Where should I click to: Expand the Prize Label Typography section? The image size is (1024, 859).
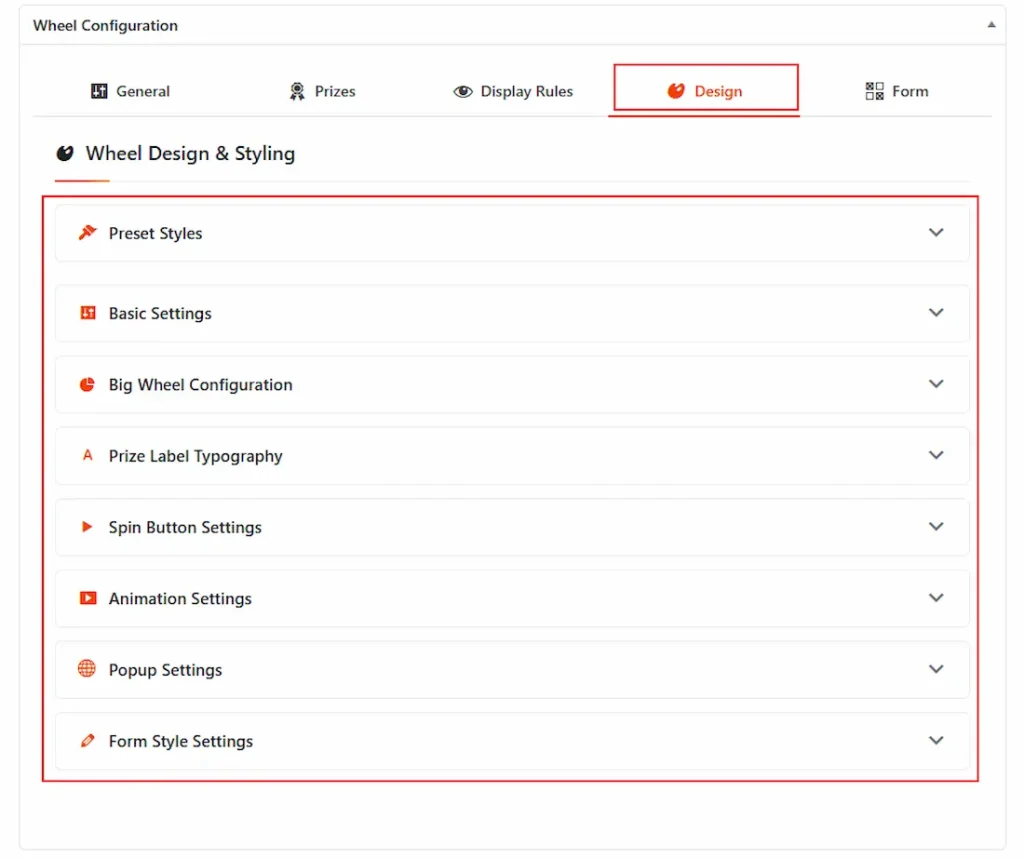pos(936,455)
